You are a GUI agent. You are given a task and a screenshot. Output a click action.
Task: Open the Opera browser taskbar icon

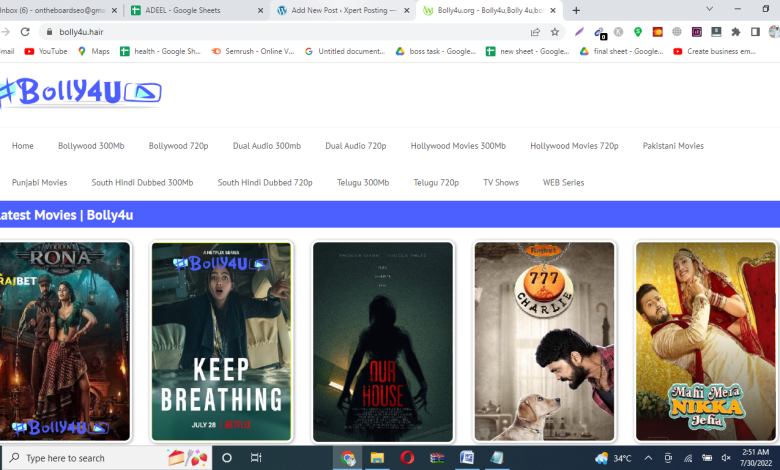pyautogui.click(x=407, y=458)
